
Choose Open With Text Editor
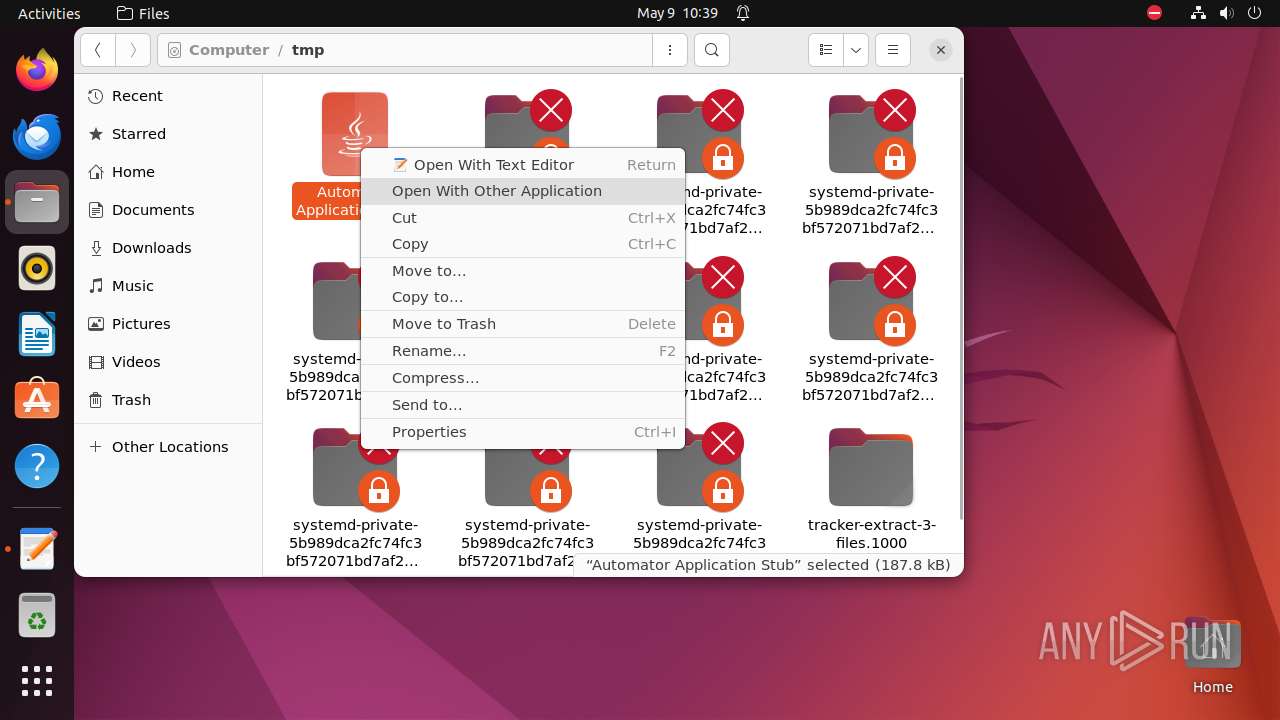[523, 165]
